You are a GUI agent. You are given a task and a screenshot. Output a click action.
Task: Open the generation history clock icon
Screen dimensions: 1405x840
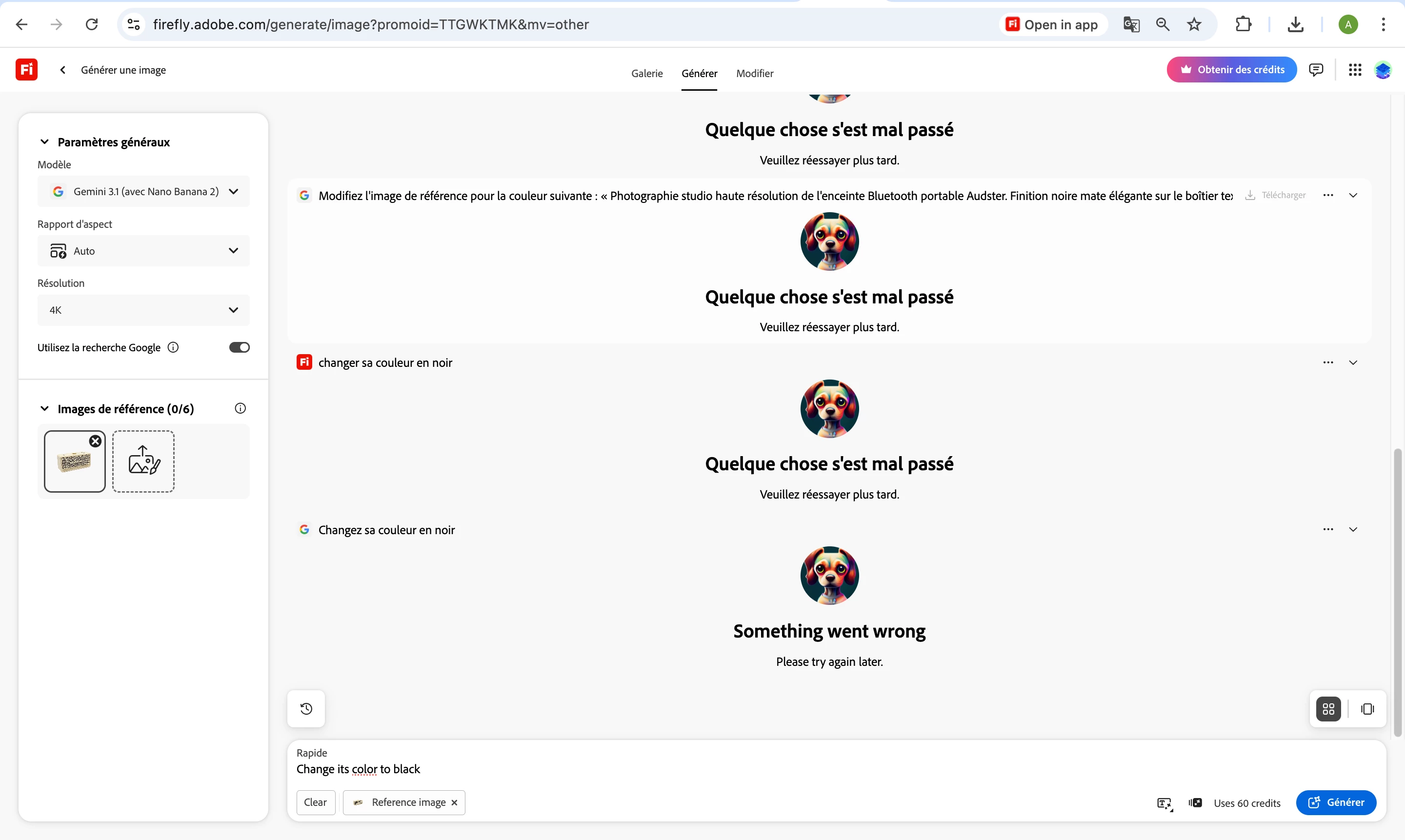(306, 709)
